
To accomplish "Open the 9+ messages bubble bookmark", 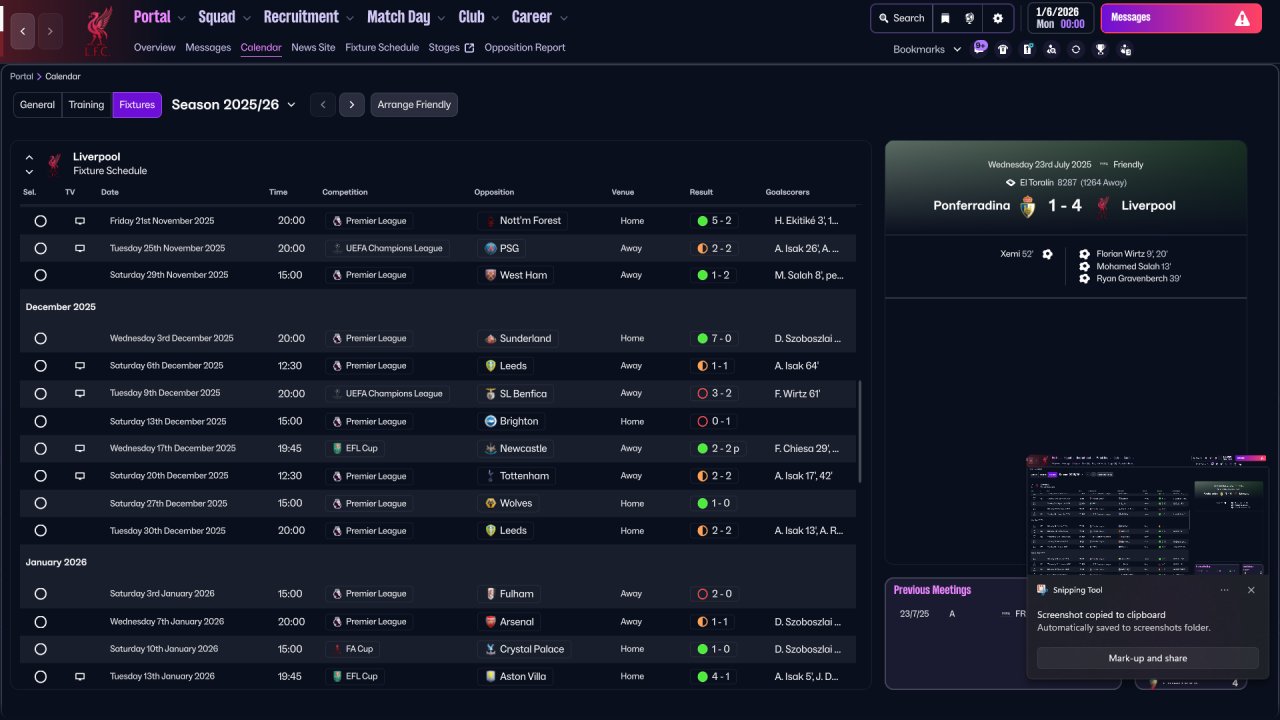I will (980, 48).
